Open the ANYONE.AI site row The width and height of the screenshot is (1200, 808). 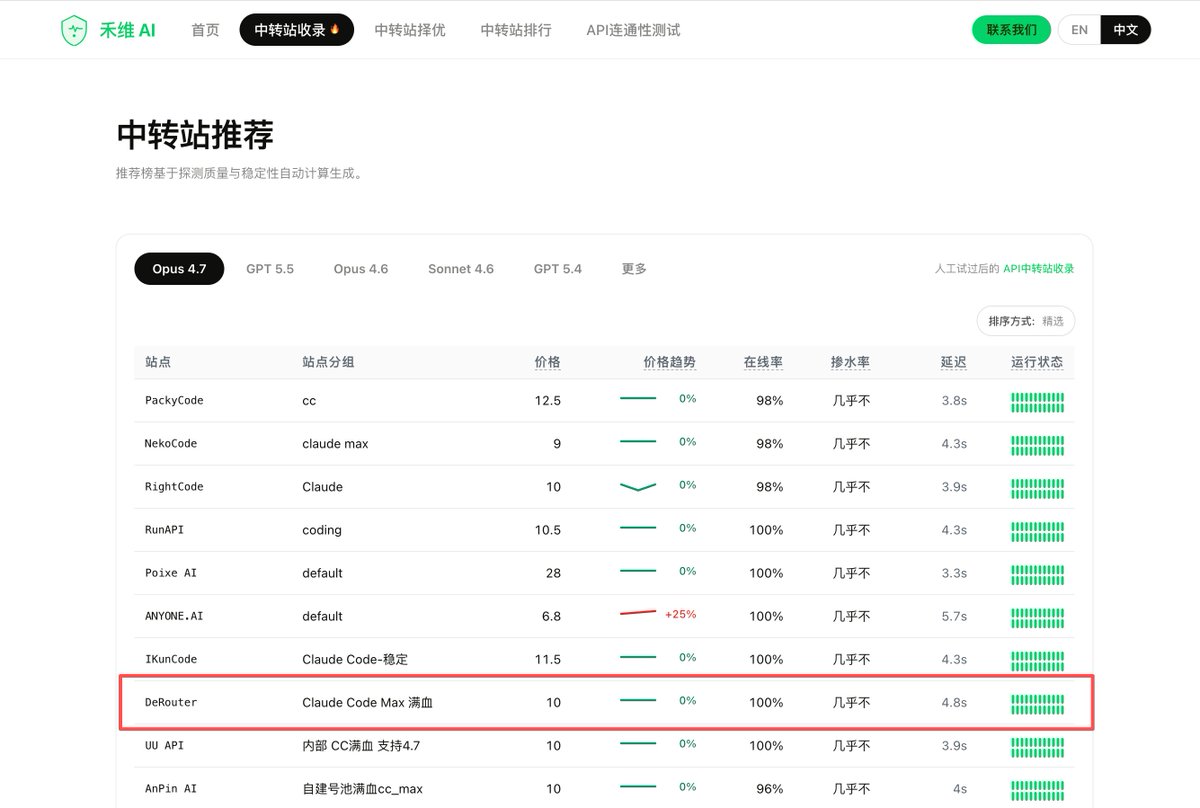pos(604,615)
